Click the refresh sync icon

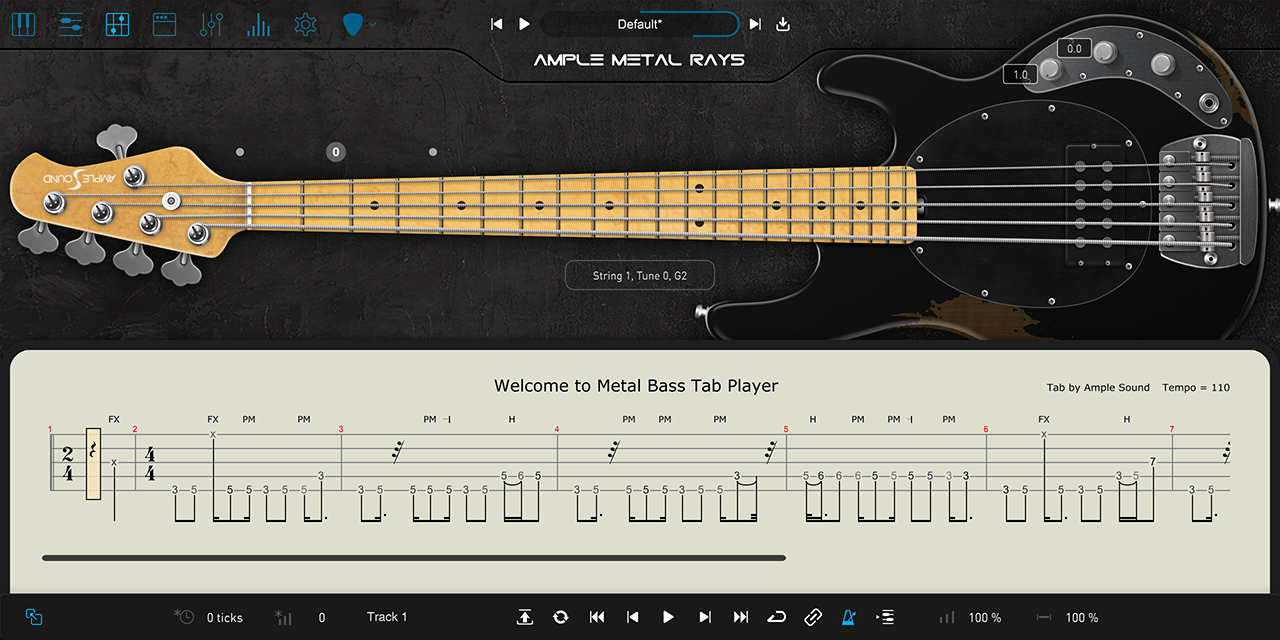[x=560, y=617]
